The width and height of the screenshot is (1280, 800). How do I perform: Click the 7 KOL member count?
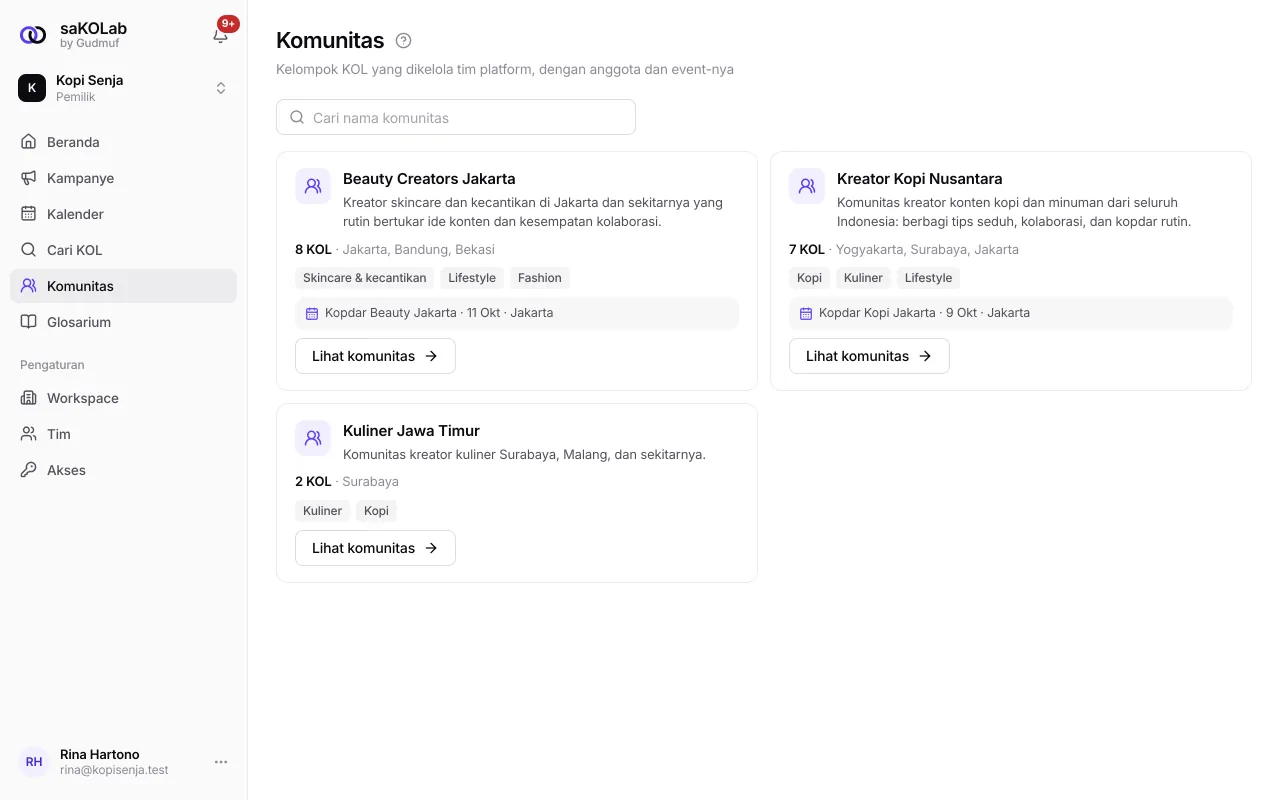(807, 250)
